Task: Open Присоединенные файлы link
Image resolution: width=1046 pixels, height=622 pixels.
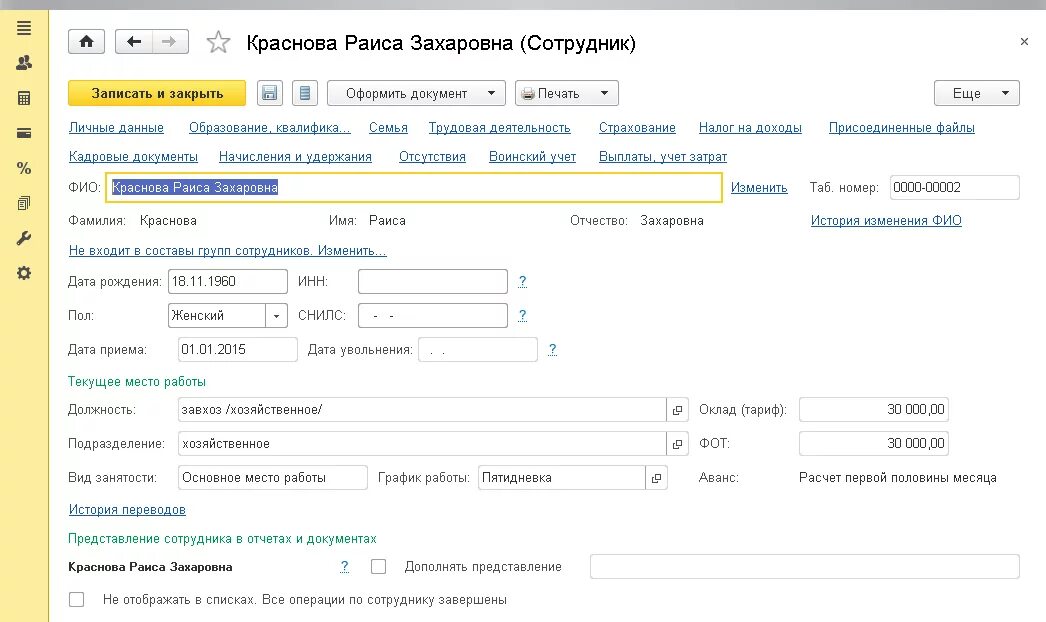Action: [902, 127]
